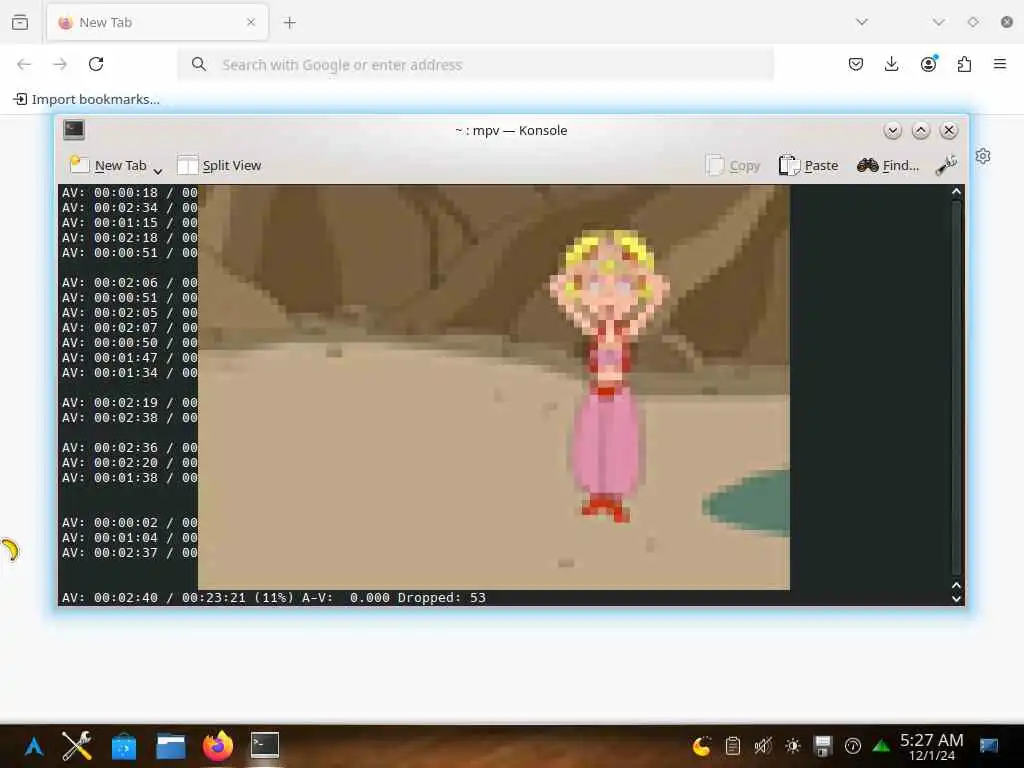Select the Firefox New Tab tab
Screen dimensions: 1024x768
click(157, 22)
